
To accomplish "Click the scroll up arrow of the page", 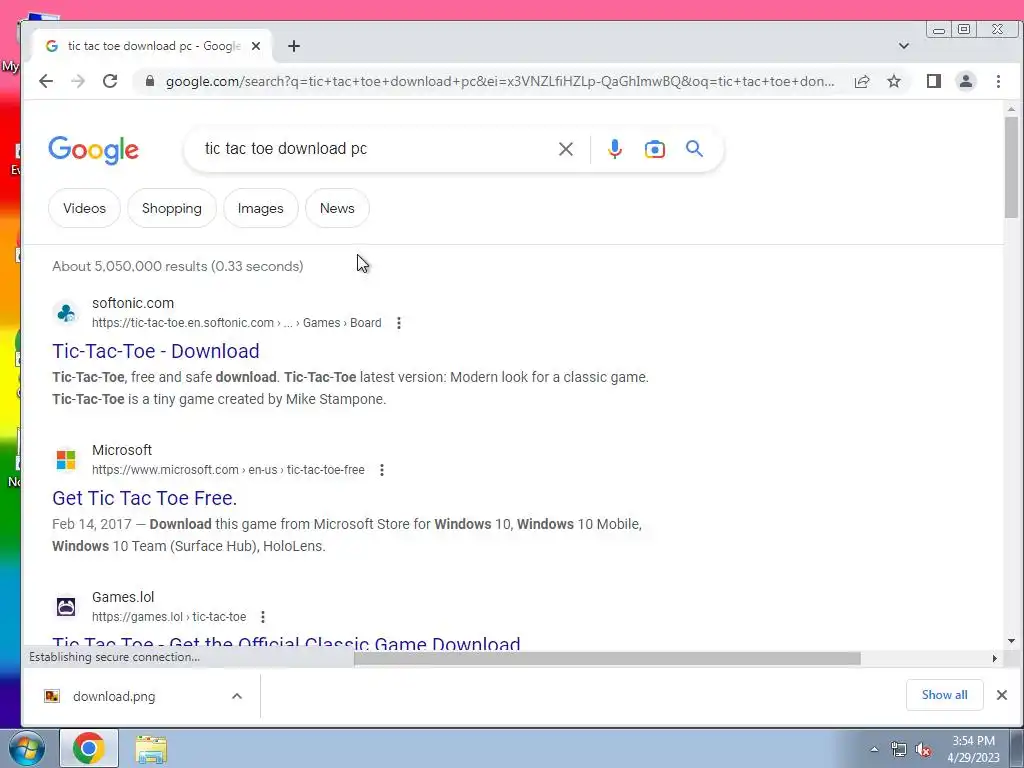I will tap(1011, 110).
